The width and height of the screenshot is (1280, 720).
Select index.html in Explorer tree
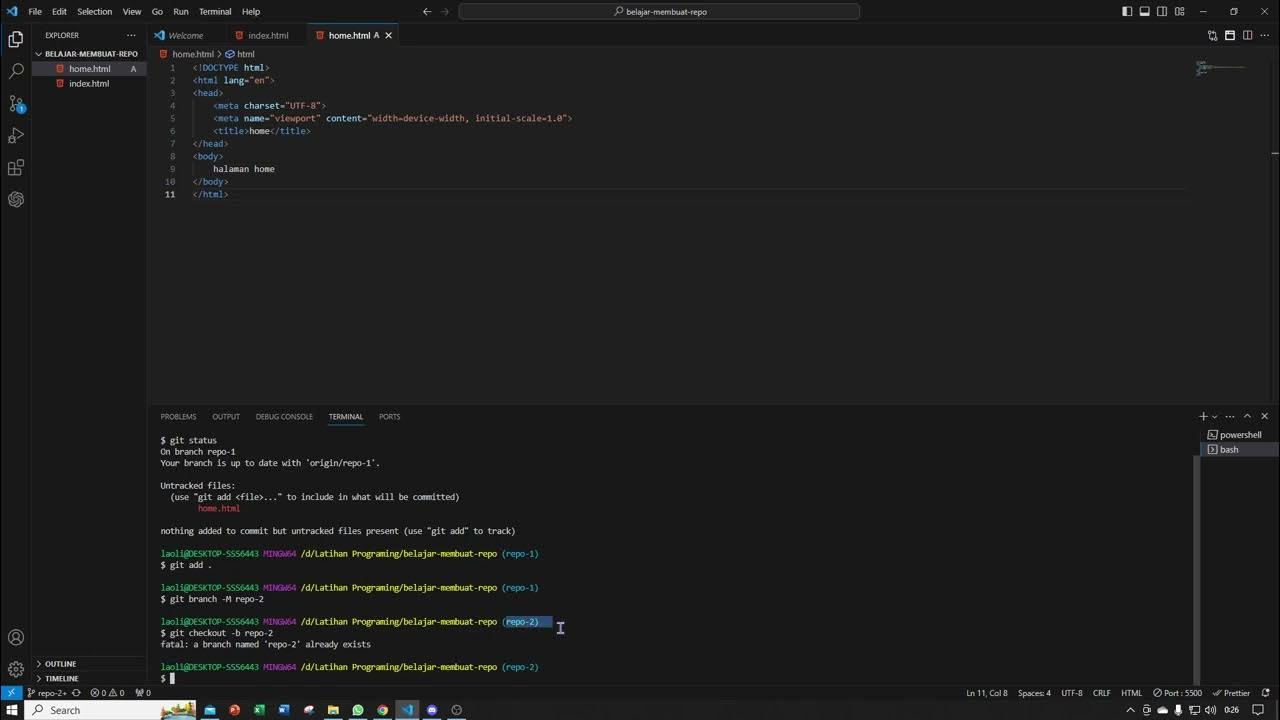pos(89,84)
